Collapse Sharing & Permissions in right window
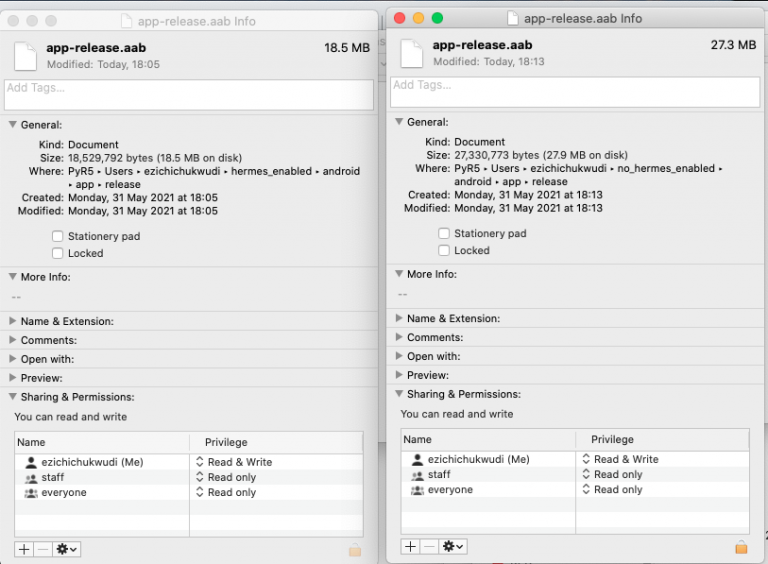 [x=399, y=394]
